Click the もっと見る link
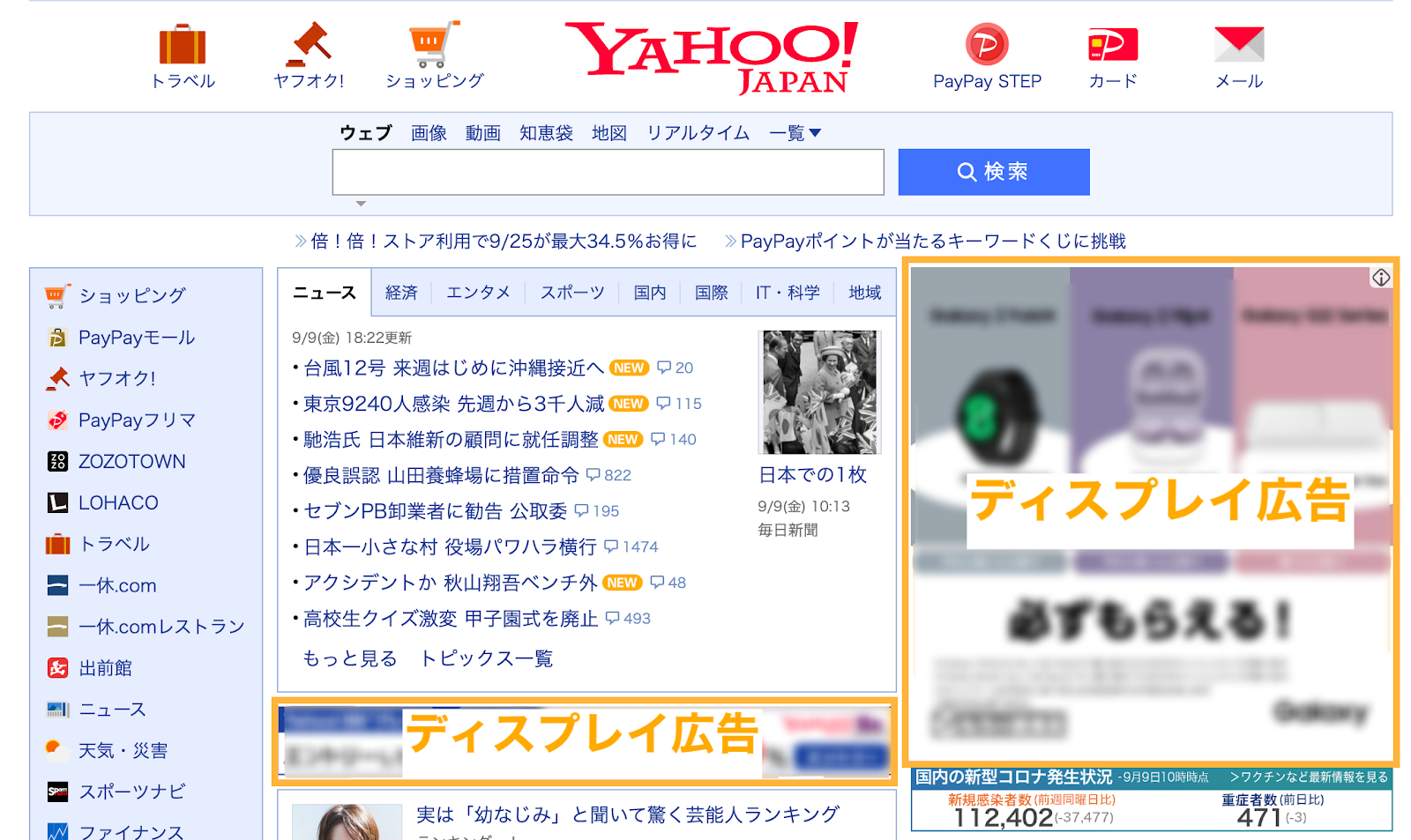Image resolution: width=1411 pixels, height=840 pixels. [350, 658]
